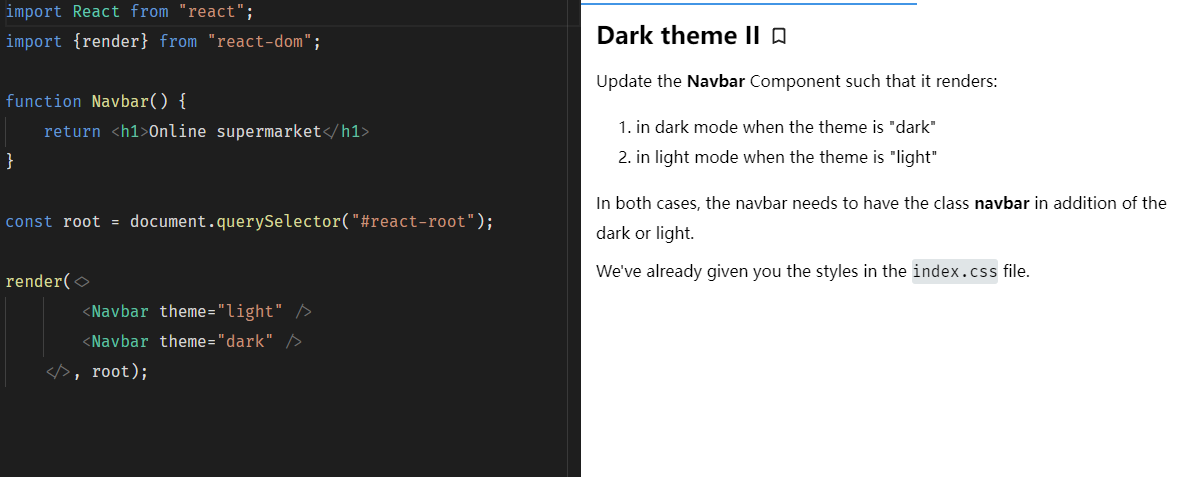The height and width of the screenshot is (477, 1185).
Task: Click the Navbar function name in declaration
Action: click(x=120, y=101)
